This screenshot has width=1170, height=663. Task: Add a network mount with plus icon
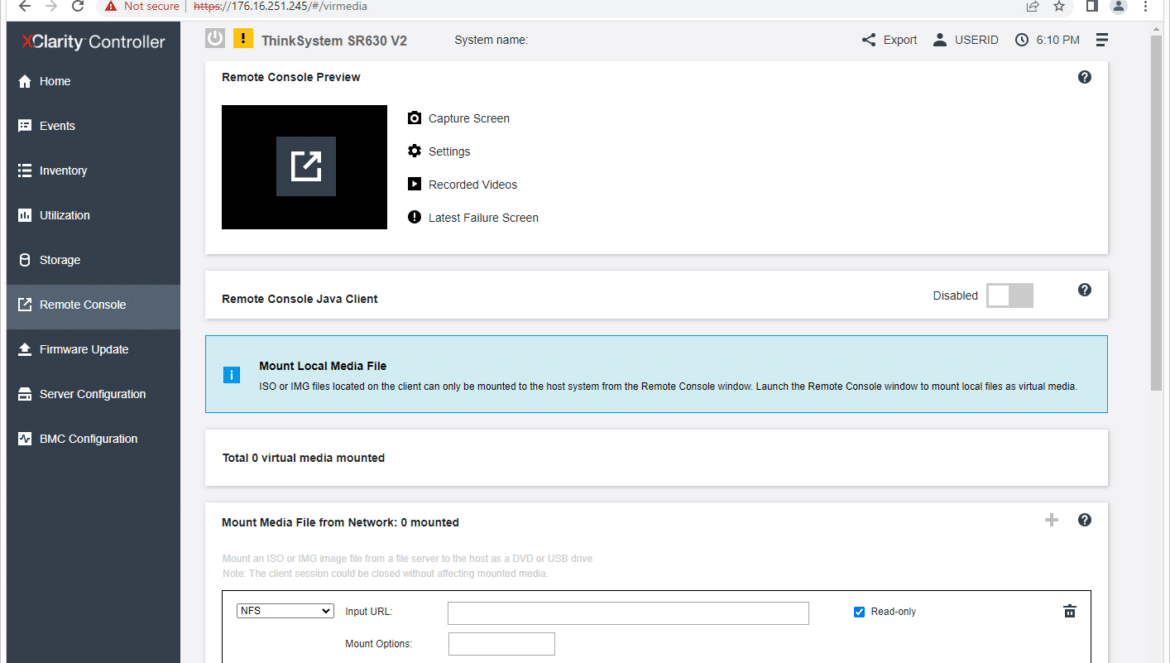coord(1051,520)
